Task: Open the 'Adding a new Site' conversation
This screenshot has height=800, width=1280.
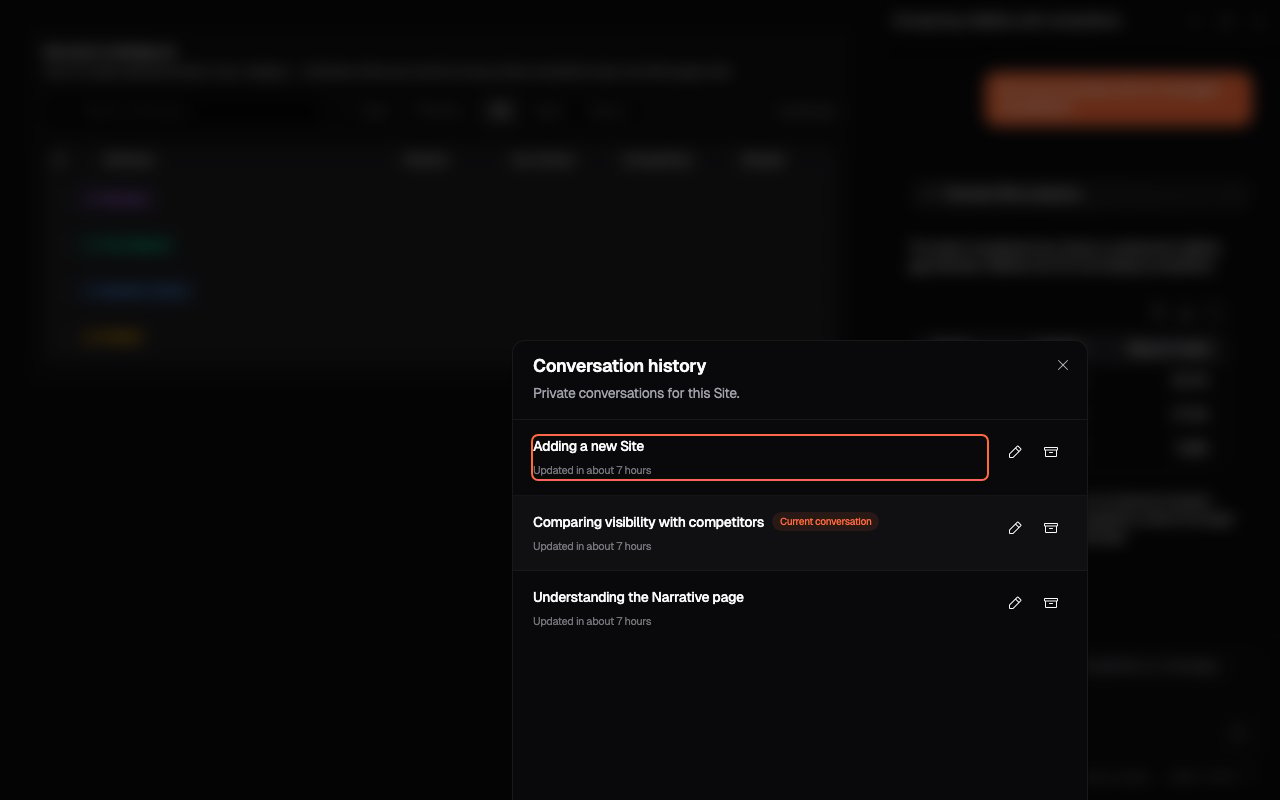Action: tap(760, 457)
